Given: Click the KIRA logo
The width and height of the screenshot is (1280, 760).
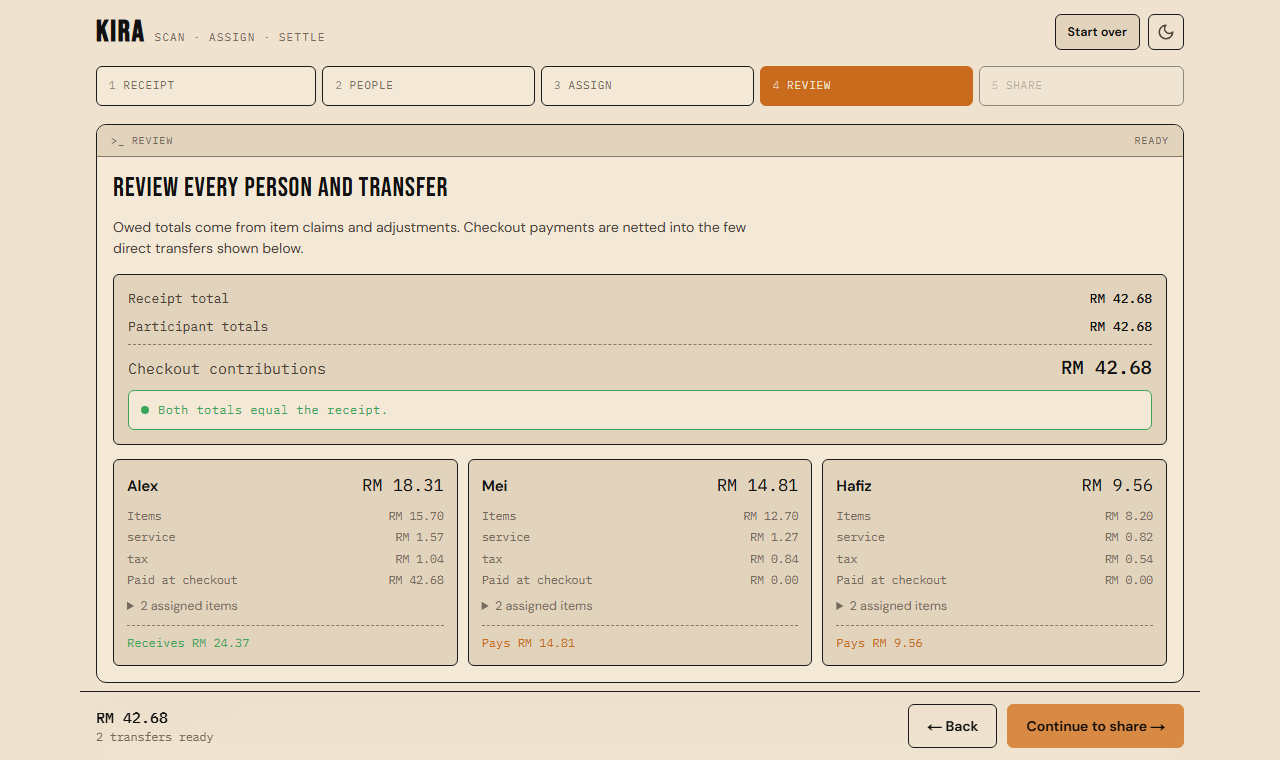Looking at the screenshot, I should click(x=120, y=32).
